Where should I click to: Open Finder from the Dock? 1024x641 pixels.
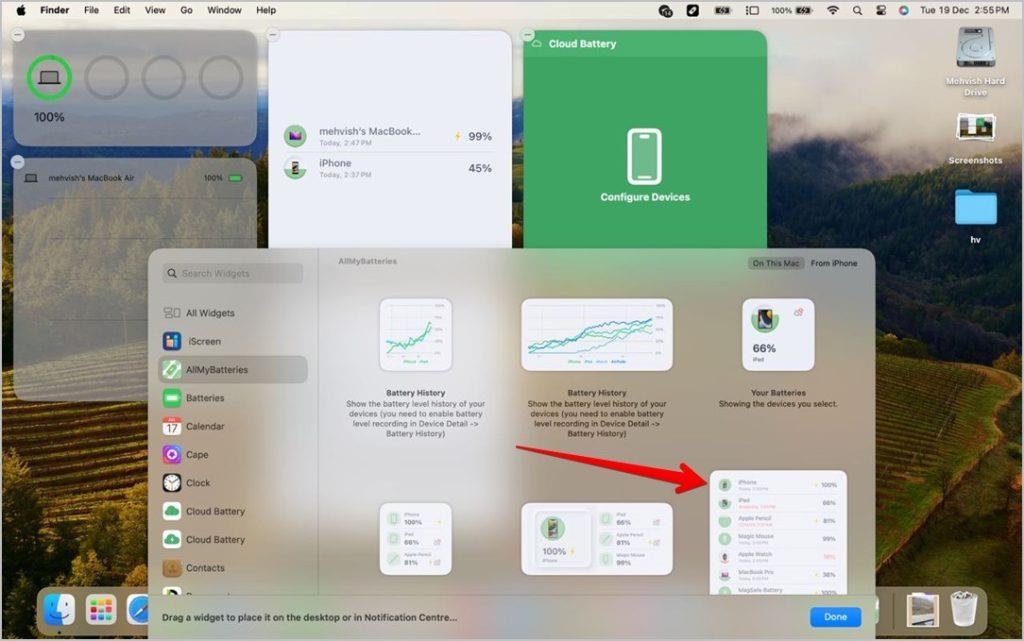pos(59,610)
